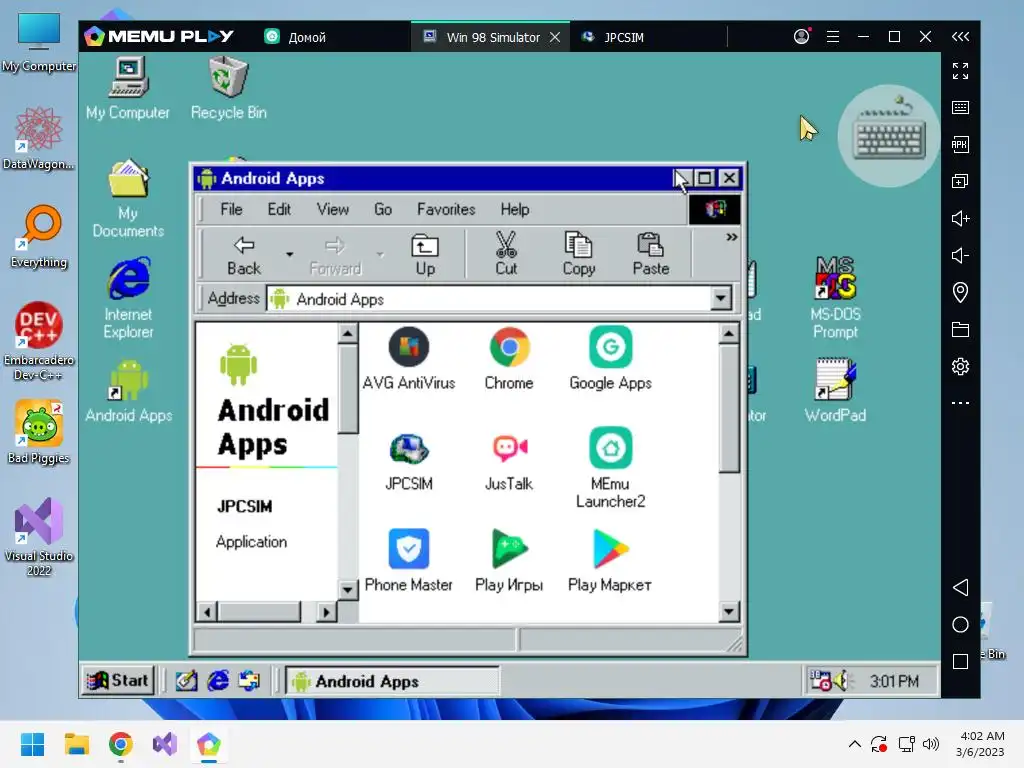Click the Task Scheduler tray icon

tap(820, 680)
